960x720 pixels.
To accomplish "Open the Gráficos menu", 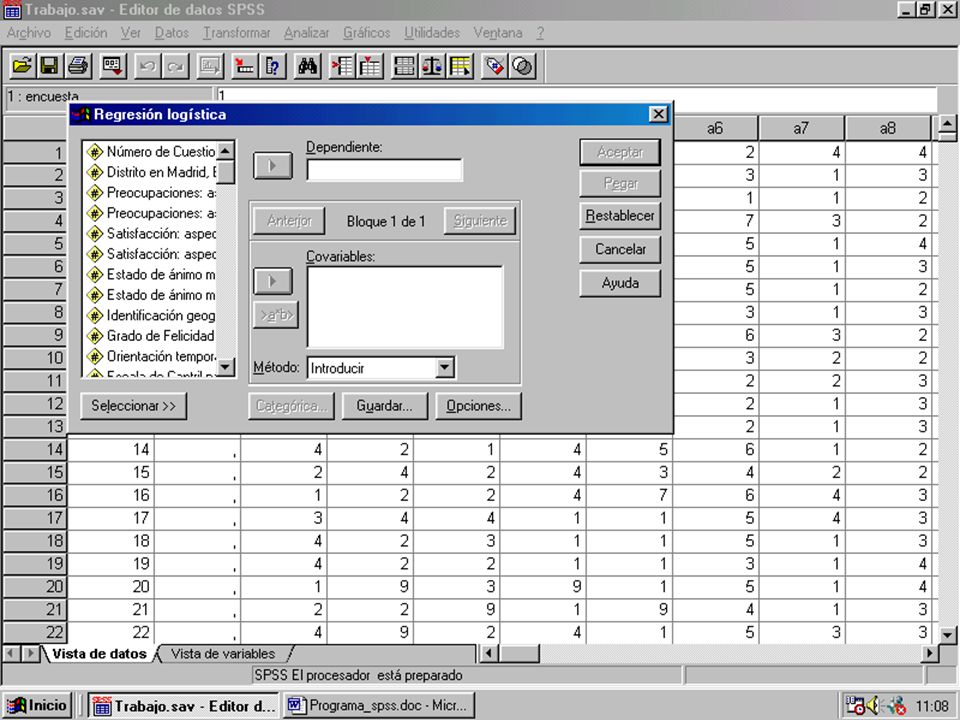I will 366,33.
